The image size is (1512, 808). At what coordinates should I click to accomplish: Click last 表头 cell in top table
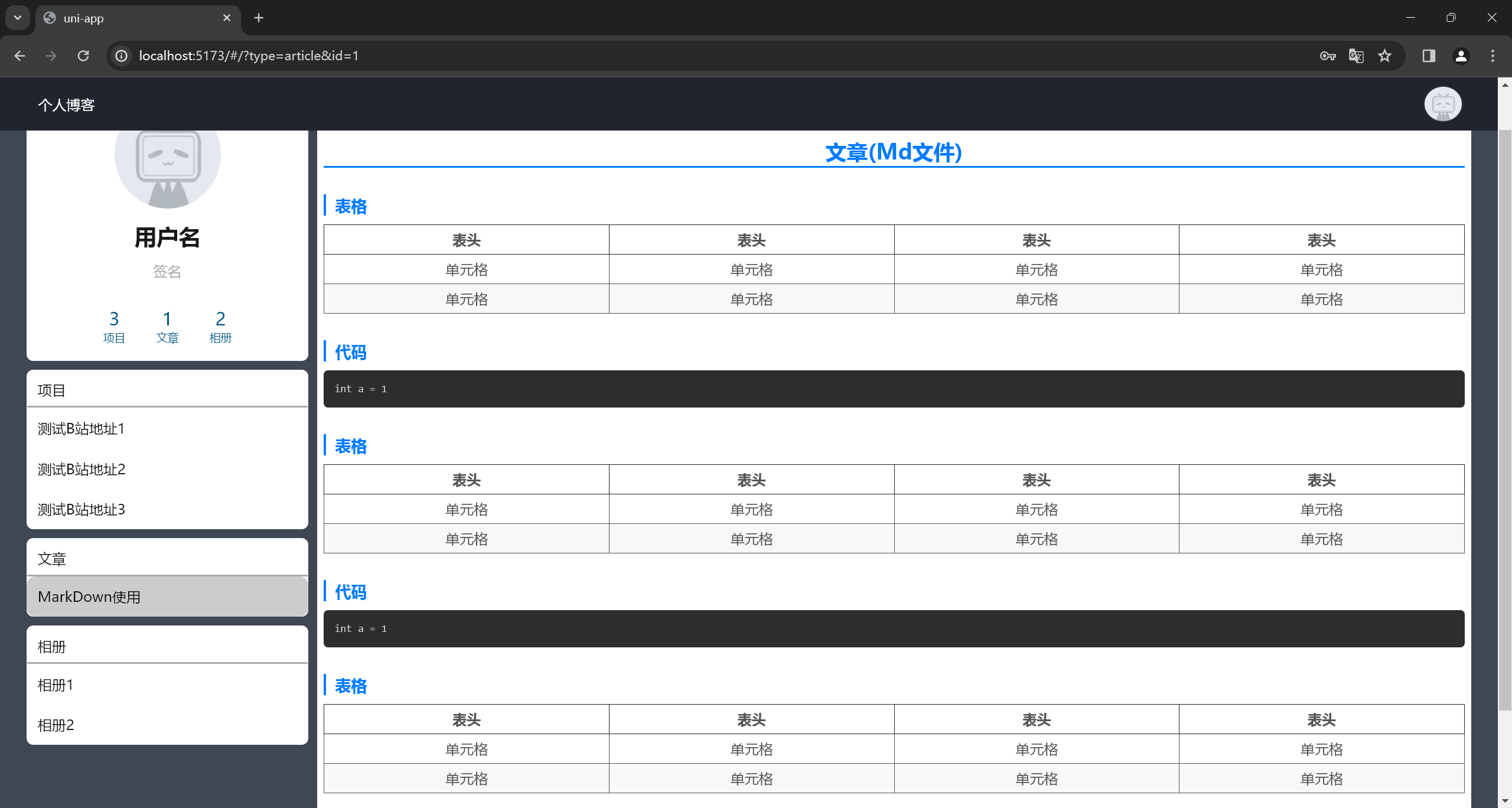coord(1322,240)
